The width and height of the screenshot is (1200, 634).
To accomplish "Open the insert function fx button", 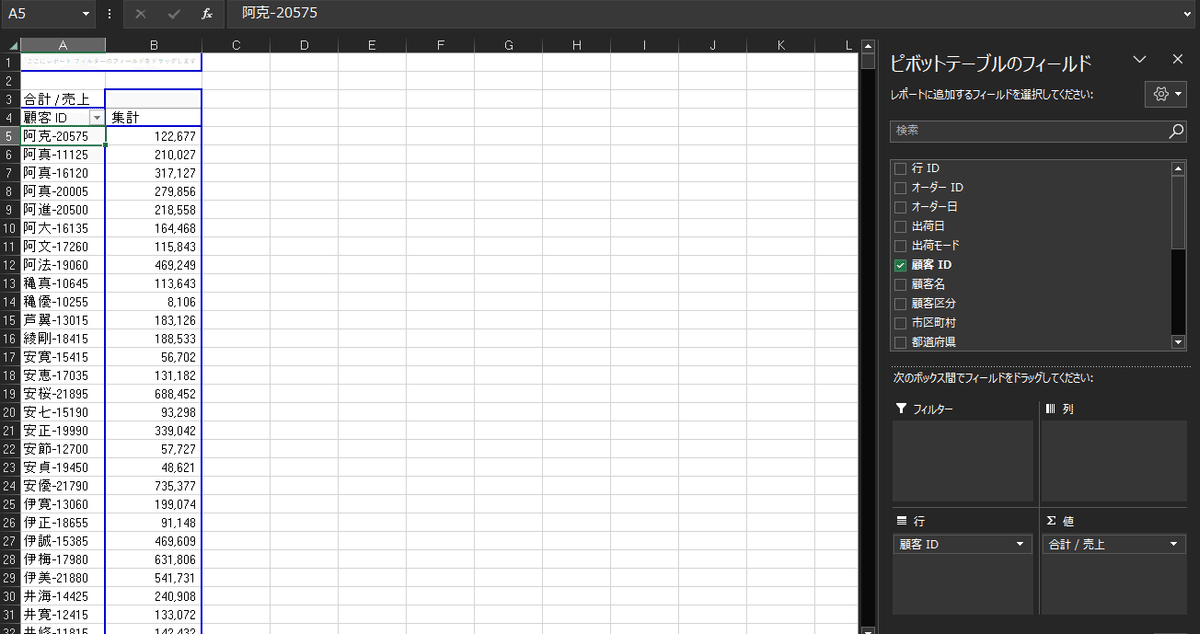I will pos(207,14).
